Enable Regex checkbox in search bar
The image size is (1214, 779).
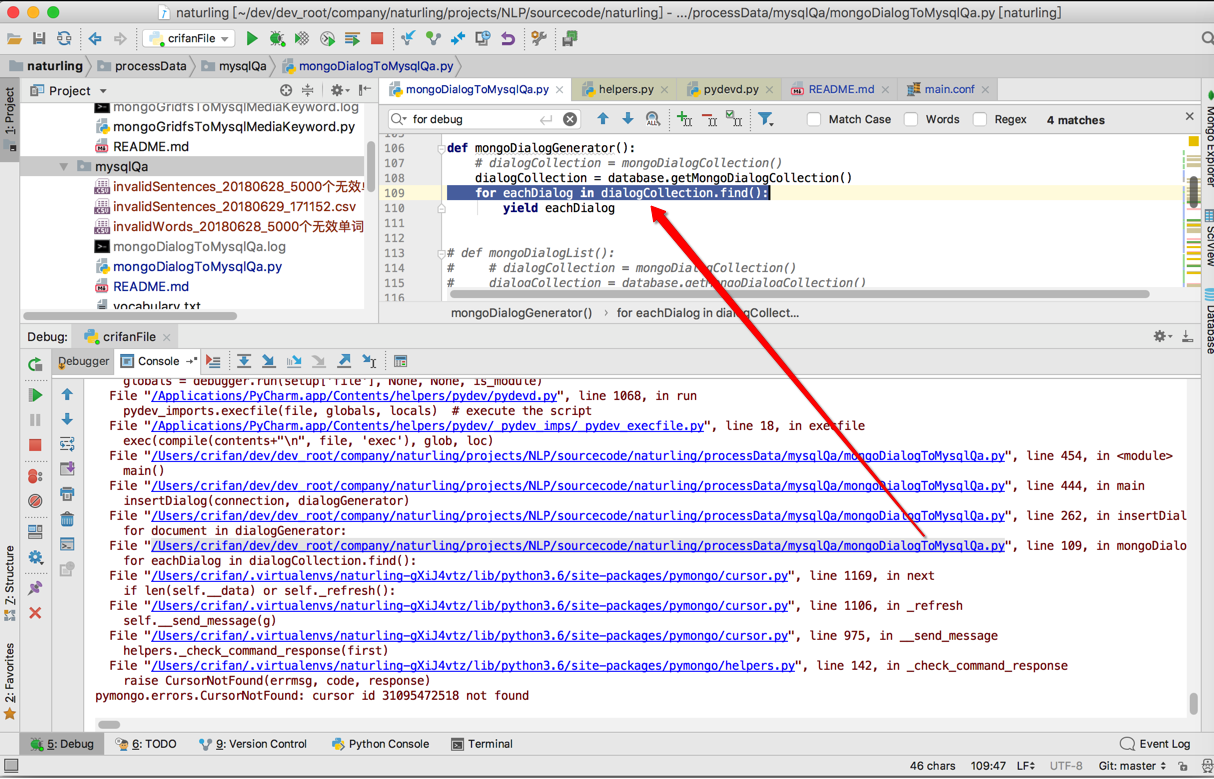point(980,119)
